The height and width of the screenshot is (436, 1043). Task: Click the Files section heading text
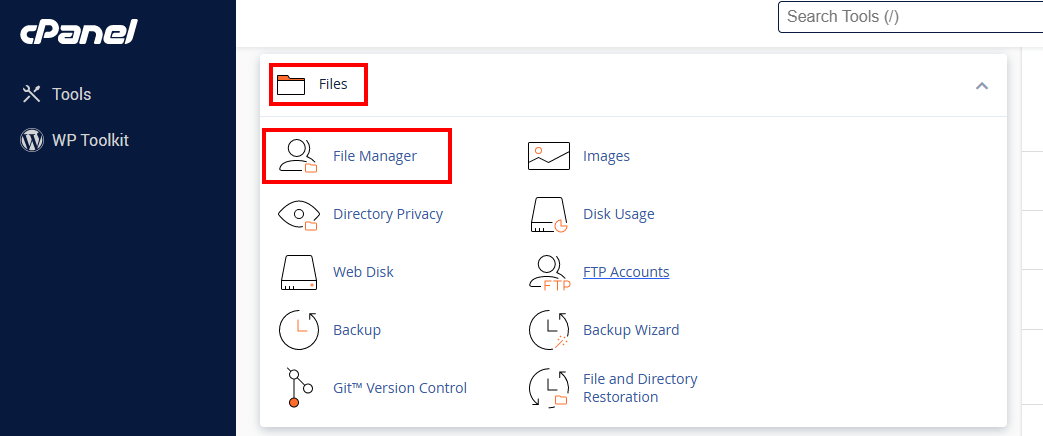333,85
